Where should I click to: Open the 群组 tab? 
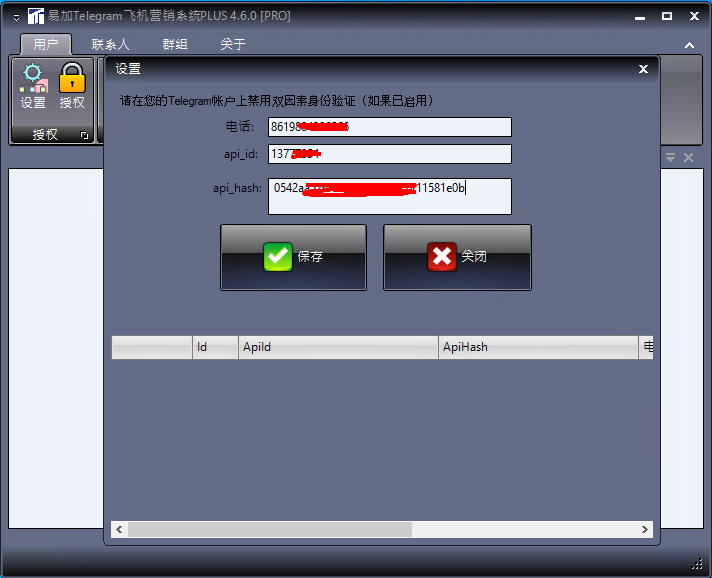pos(175,44)
